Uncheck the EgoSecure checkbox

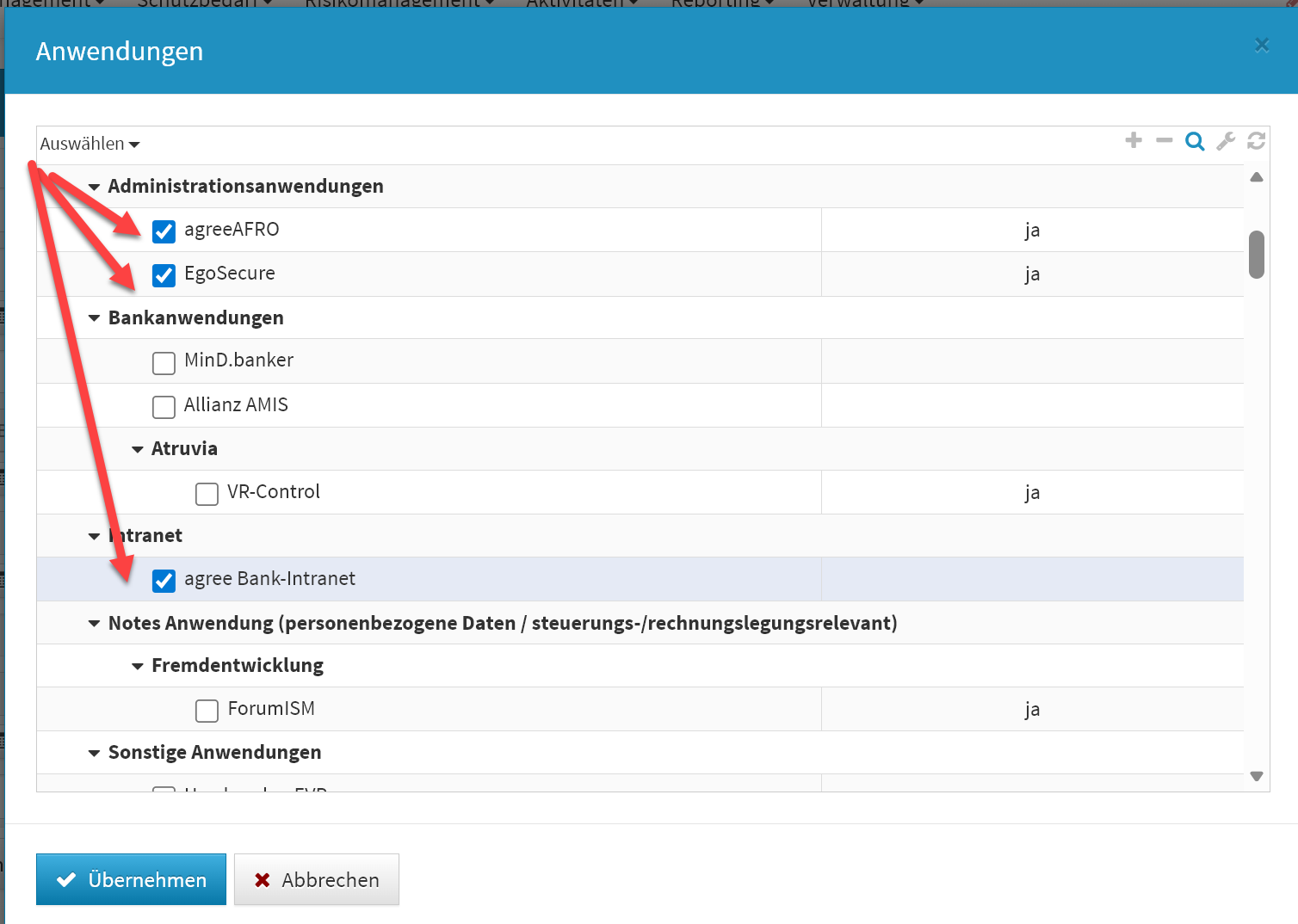164,275
